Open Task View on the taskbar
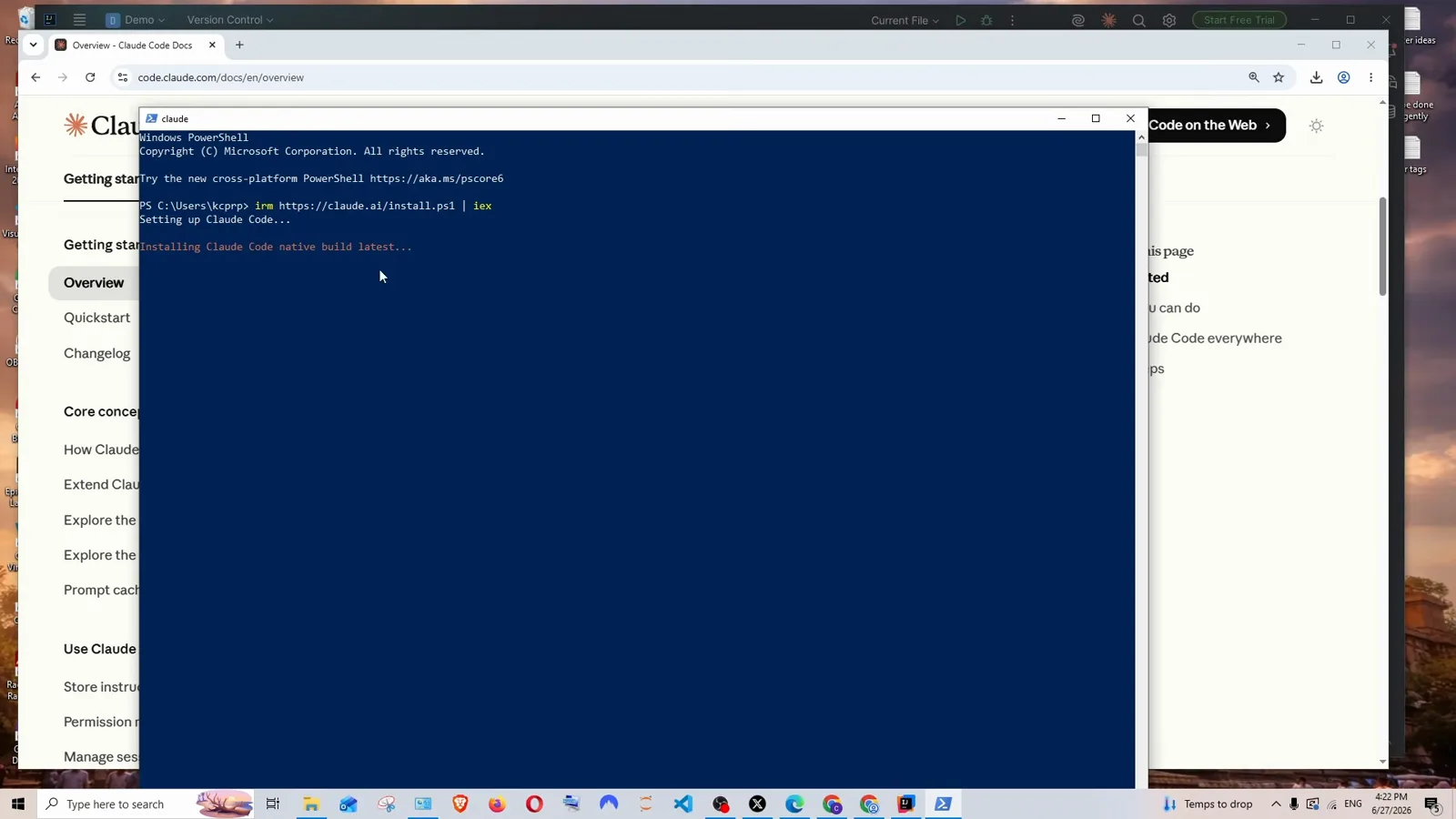The width and height of the screenshot is (1456, 819). coord(272,804)
